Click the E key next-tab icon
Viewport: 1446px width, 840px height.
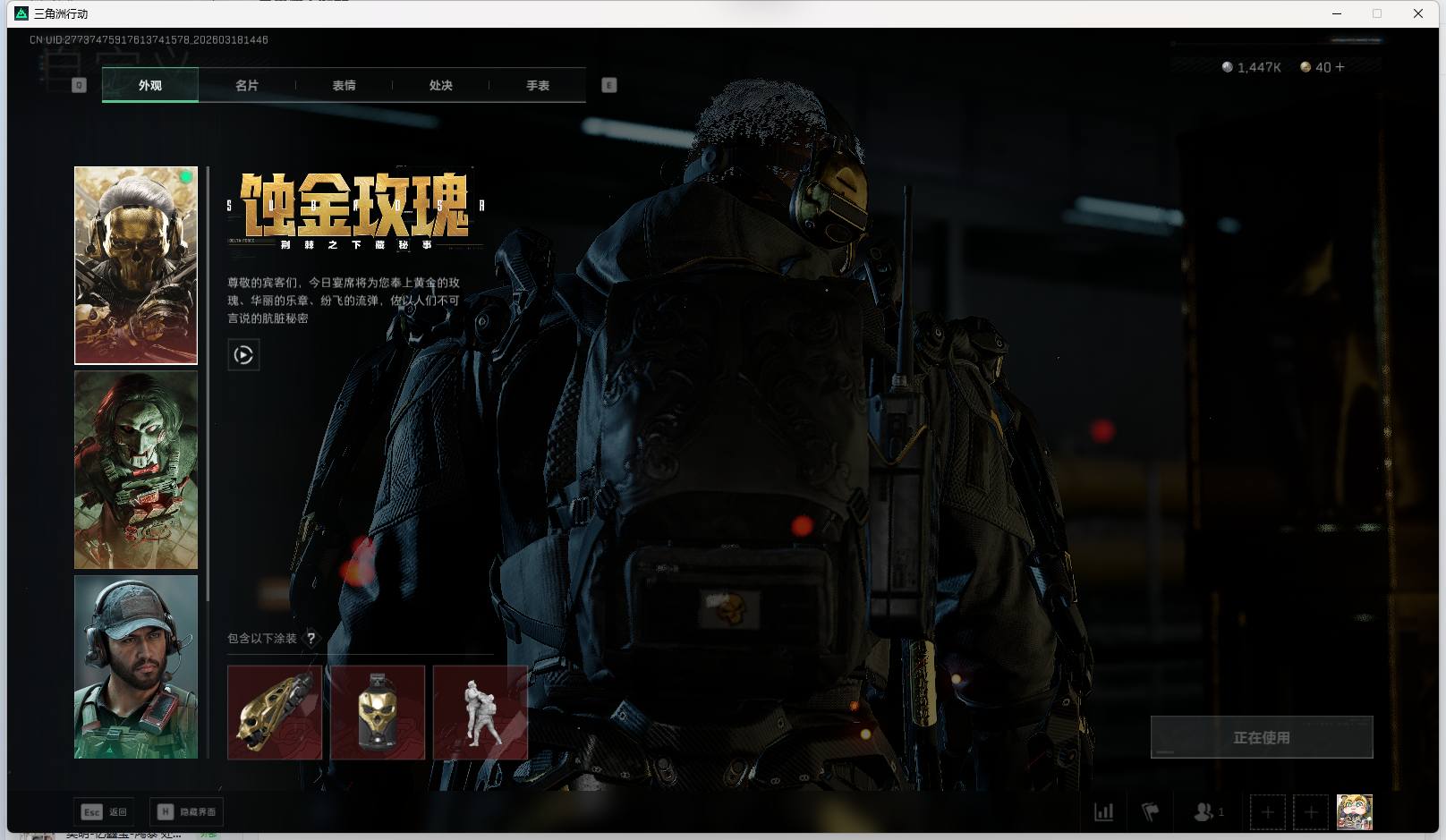coord(609,85)
